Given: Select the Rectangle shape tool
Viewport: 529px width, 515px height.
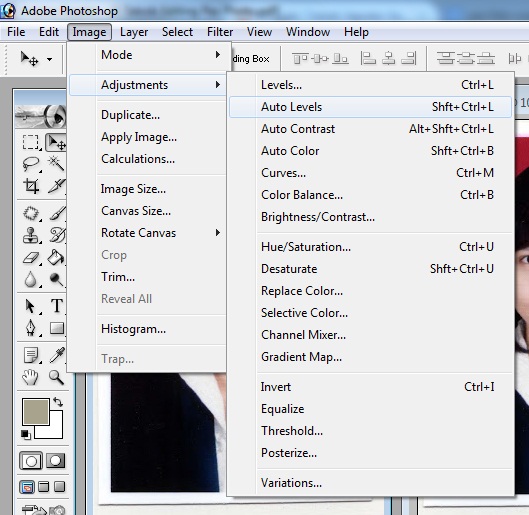Looking at the screenshot, I should [57, 328].
